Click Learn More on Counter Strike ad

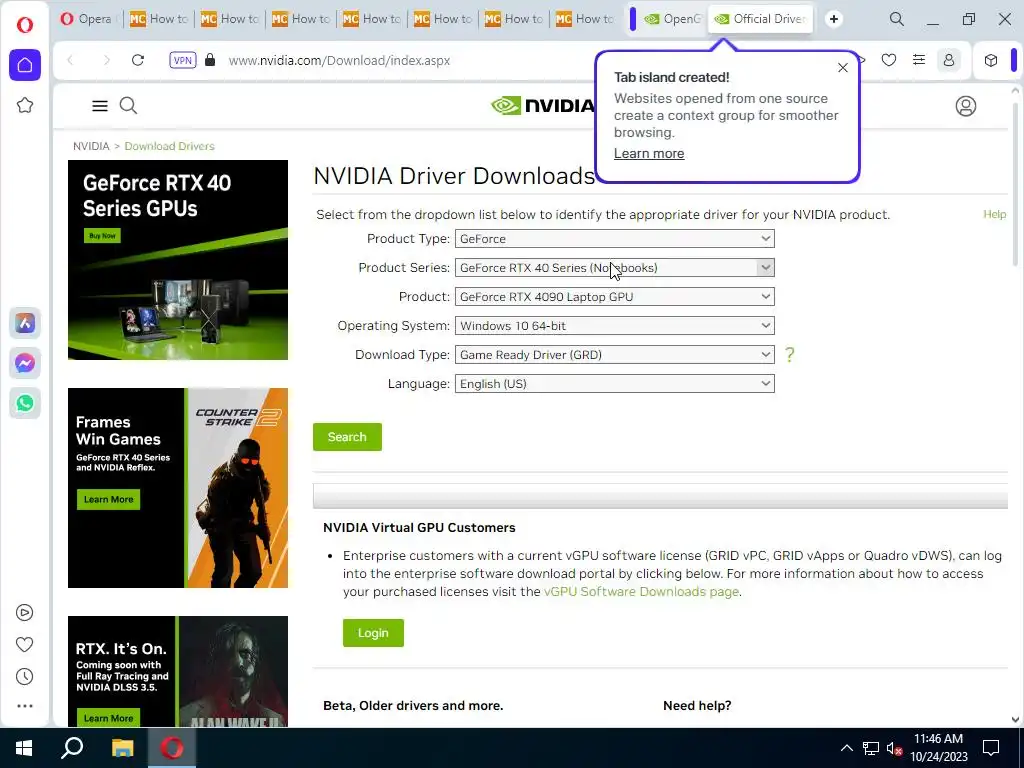[108, 500]
